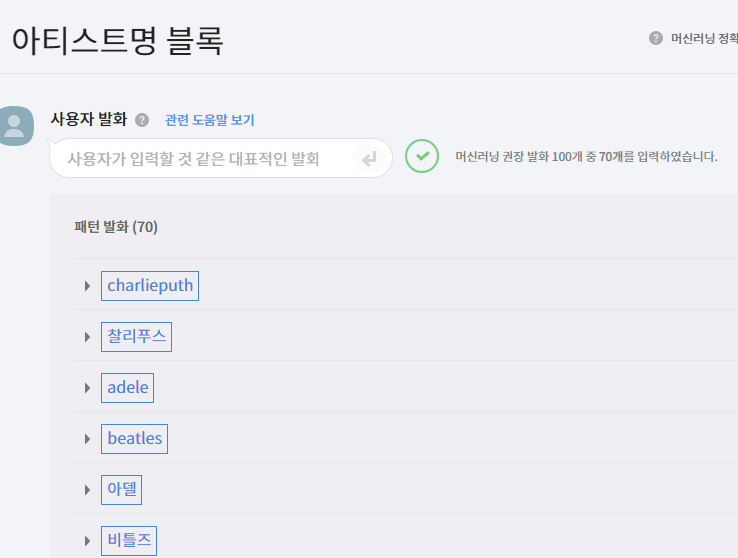The width and height of the screenshot is (738, 558).
Task: Click the green checkmark status icon
Action: coord(422,156)
